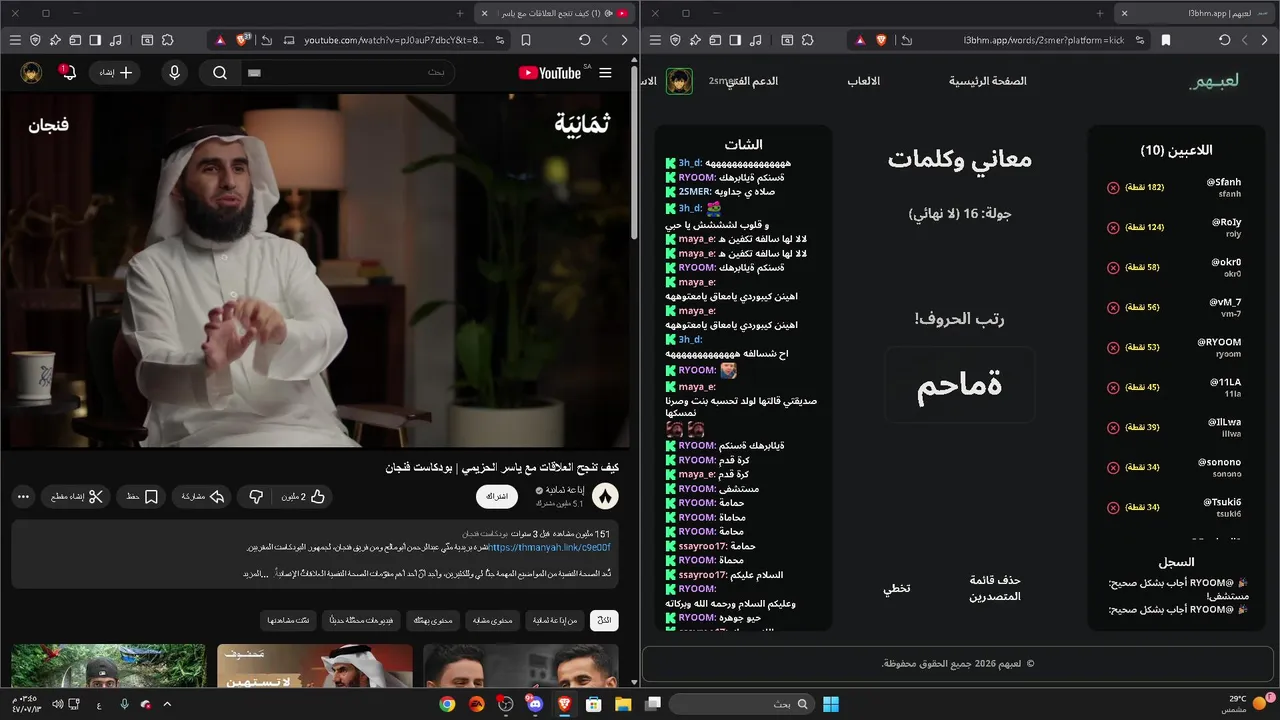Screen dimensions: 1280x720
Task: Remove player @Ro1y with its X icon
Action: 1113,228
